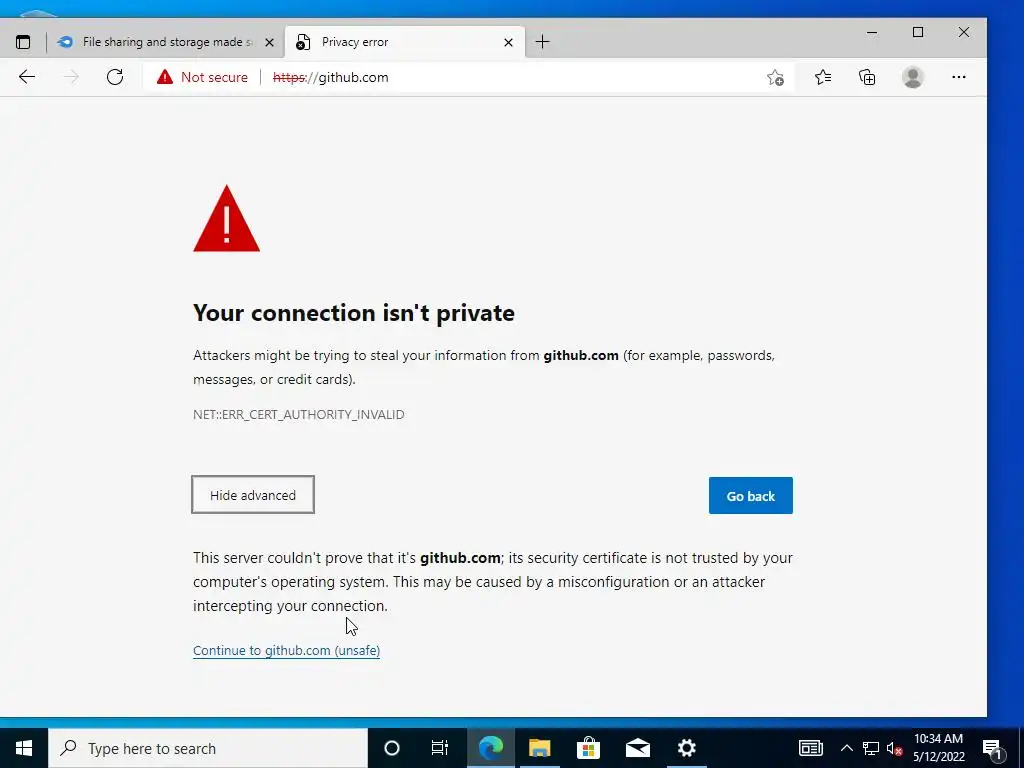Open News and interests taskbar icon
Viewport: 1024px width, 768px height.
click(810, 748)
